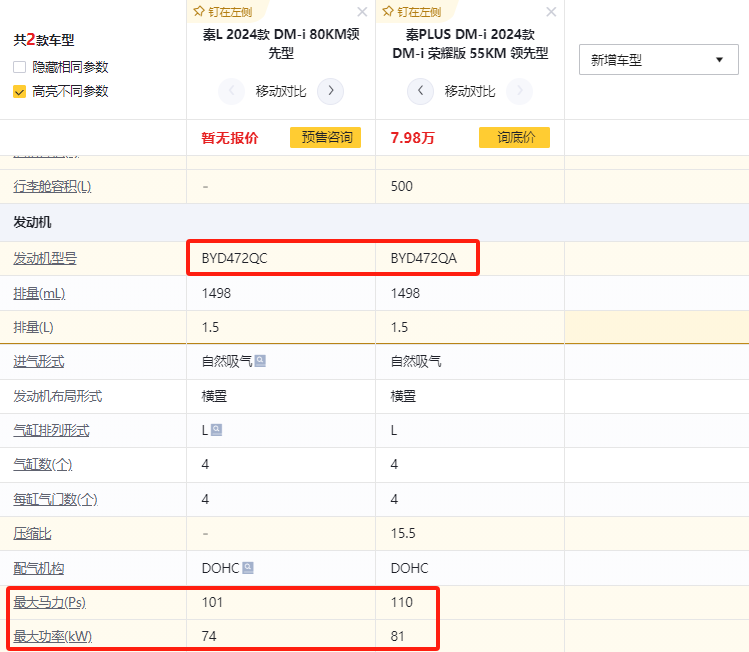This screenshot has width=749, height=652.
Task: Click 秦PLUS DM-i 荣耀版 55KM title
Action: pos(470,43)
